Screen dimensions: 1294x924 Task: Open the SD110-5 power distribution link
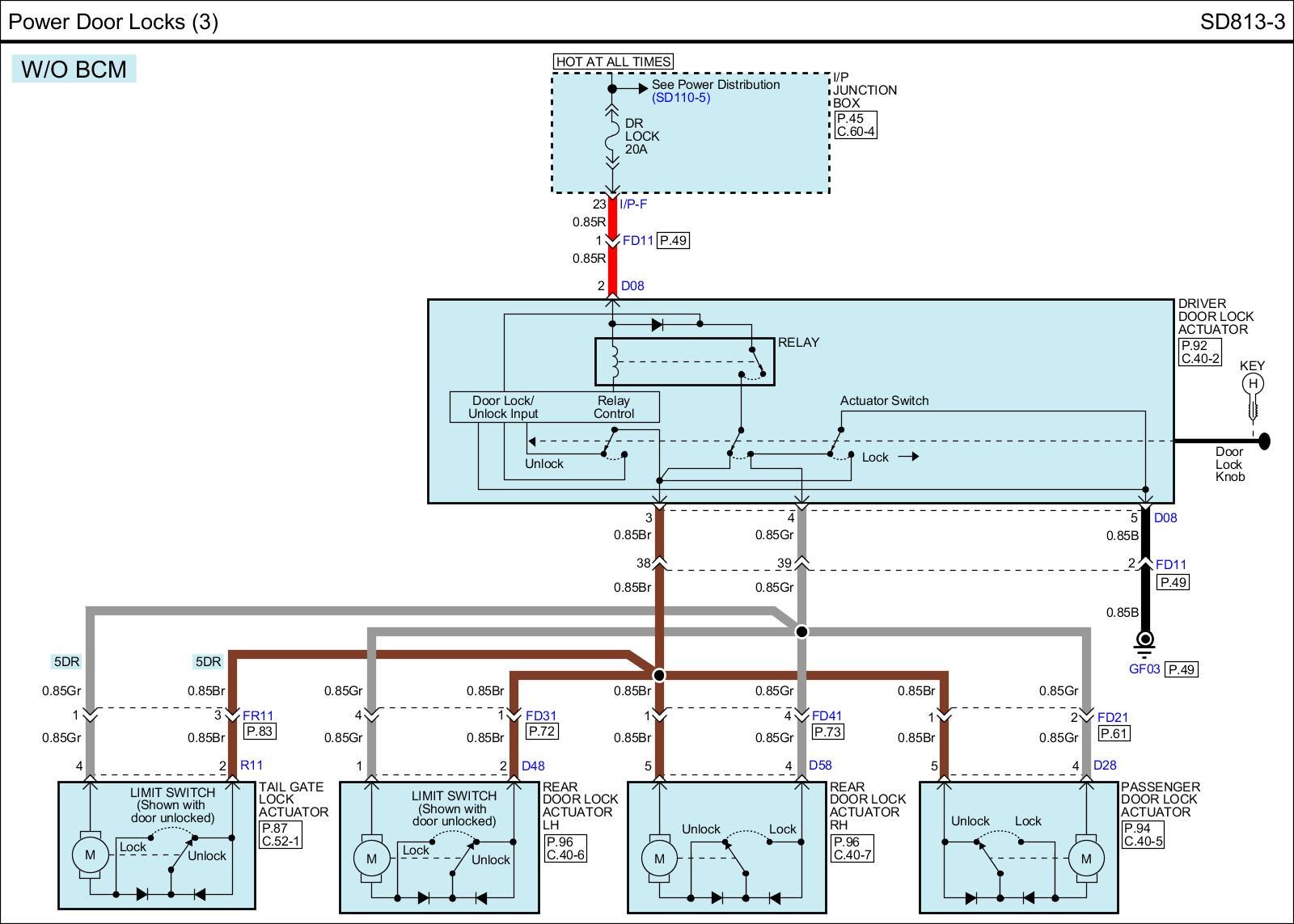pos(681,98)
